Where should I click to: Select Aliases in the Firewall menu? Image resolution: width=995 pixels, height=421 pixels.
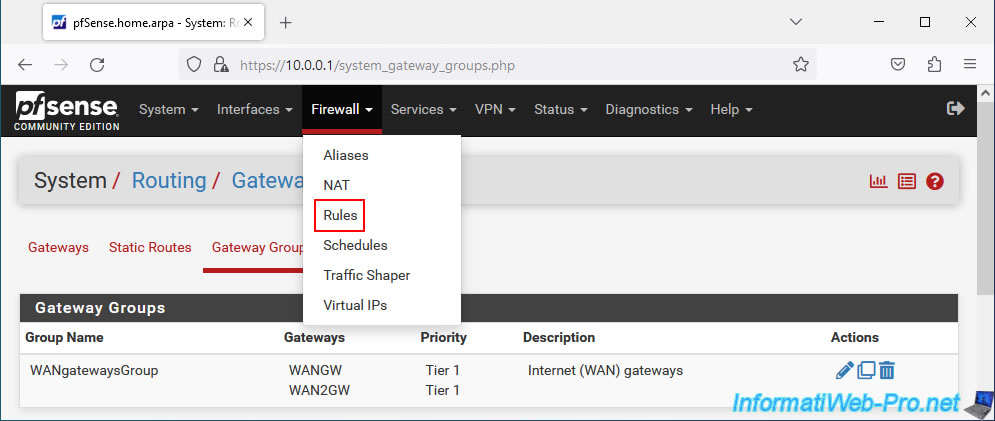coord(346,155)
